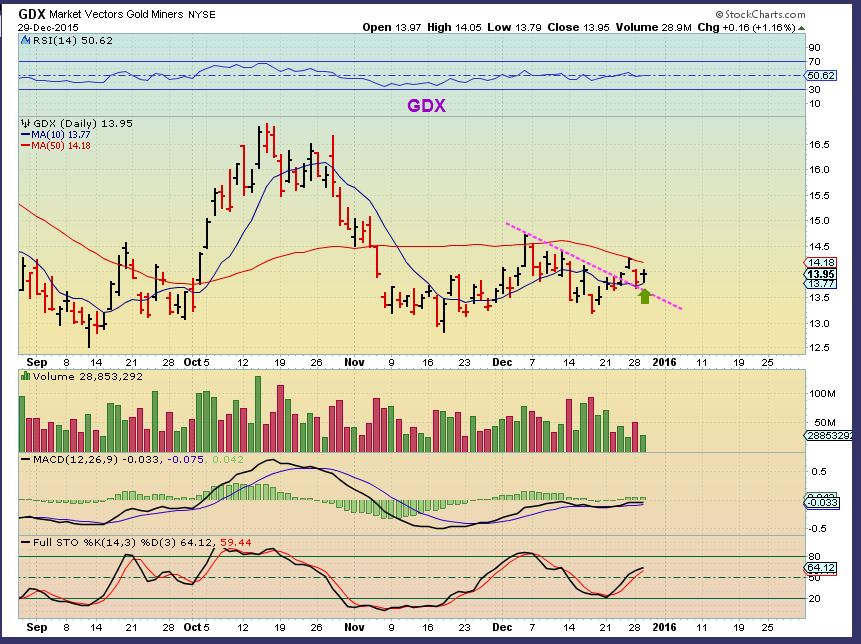Select the Market Vectors Gold Miners name

116,15
